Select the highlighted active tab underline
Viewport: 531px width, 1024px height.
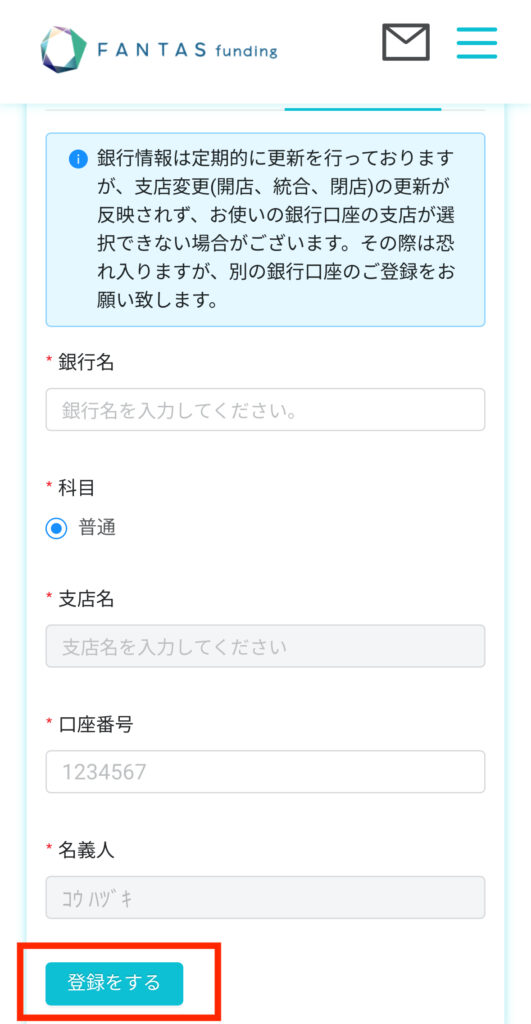[x=363, y=108]
